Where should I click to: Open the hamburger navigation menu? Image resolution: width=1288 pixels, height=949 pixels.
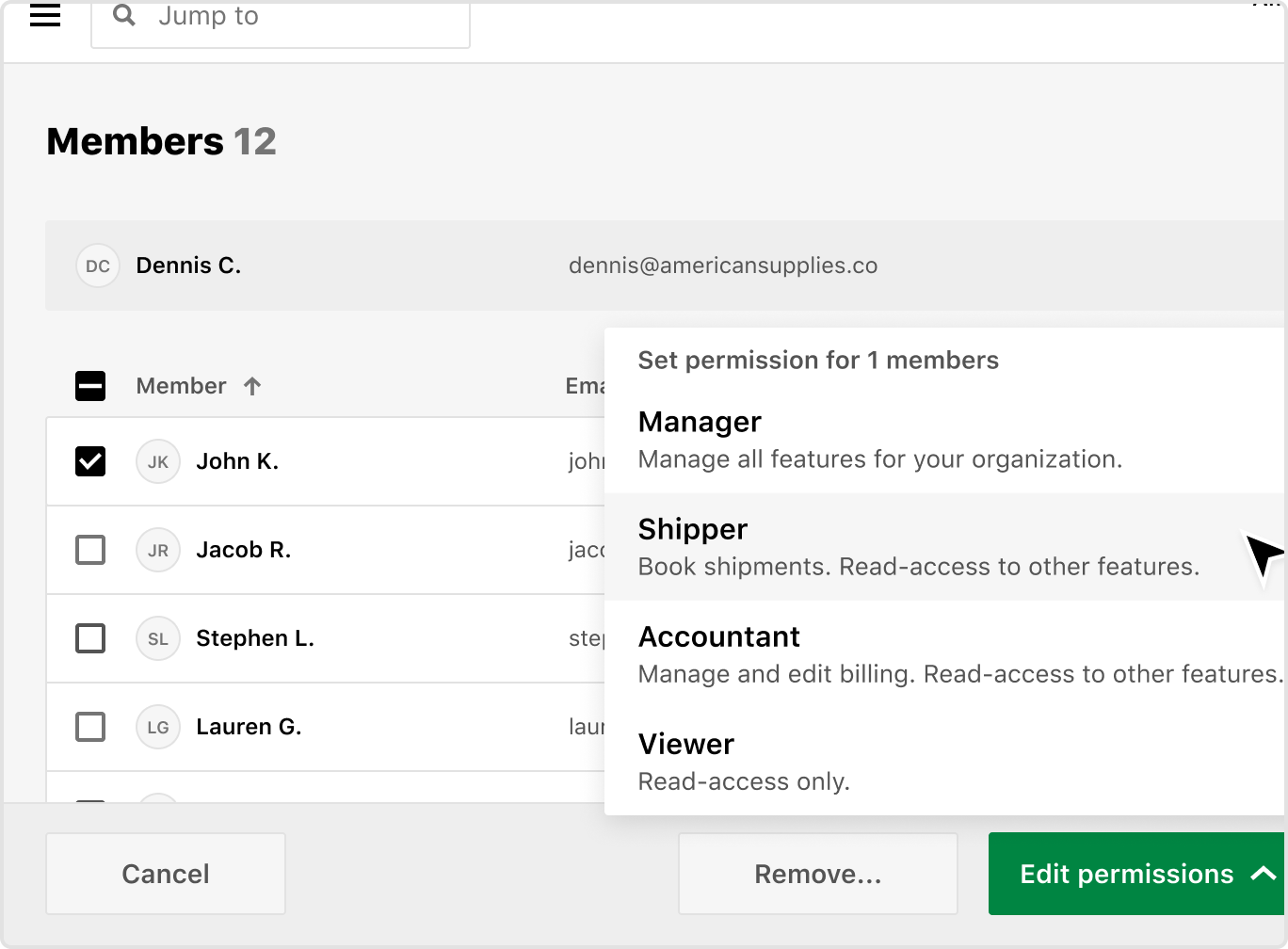(x=45, y=15)
